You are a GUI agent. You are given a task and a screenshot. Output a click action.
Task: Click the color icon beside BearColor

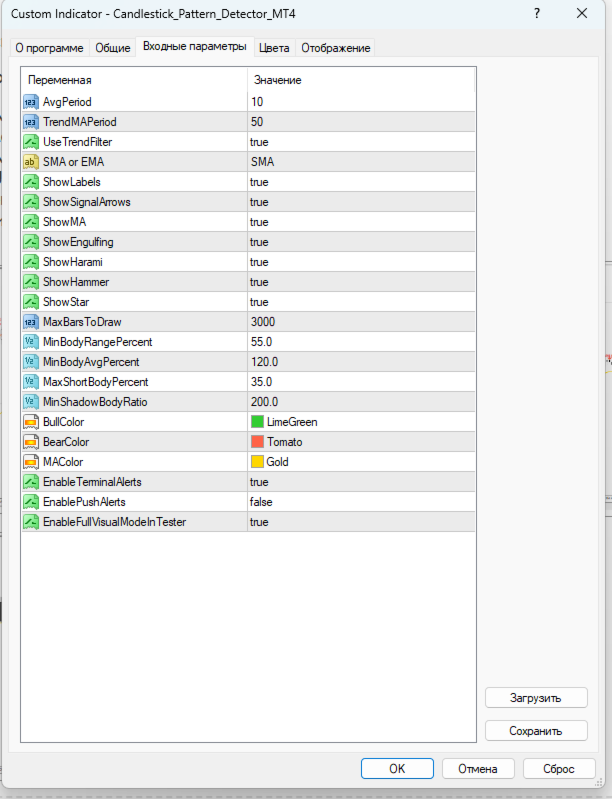click(31, 442)
